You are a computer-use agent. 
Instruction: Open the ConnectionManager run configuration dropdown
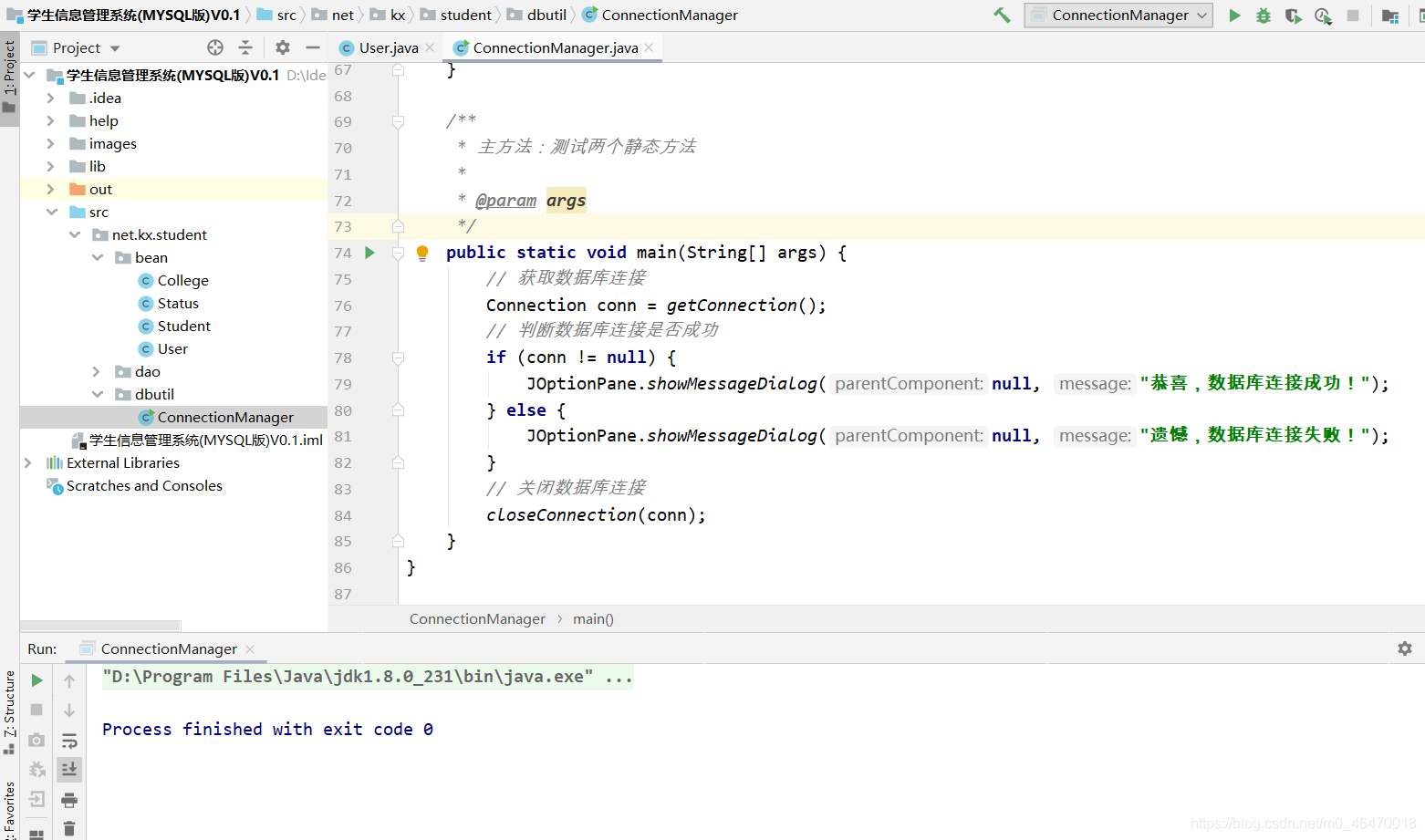coord(1118,16)
